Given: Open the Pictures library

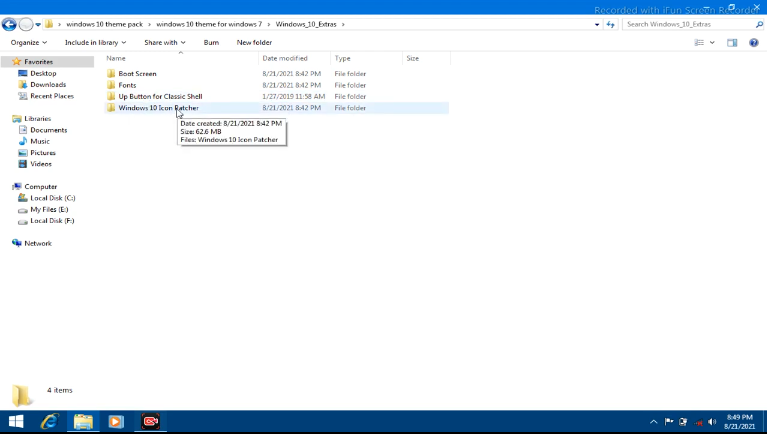Looking at the screenshot, I should [x=43, y=153].
